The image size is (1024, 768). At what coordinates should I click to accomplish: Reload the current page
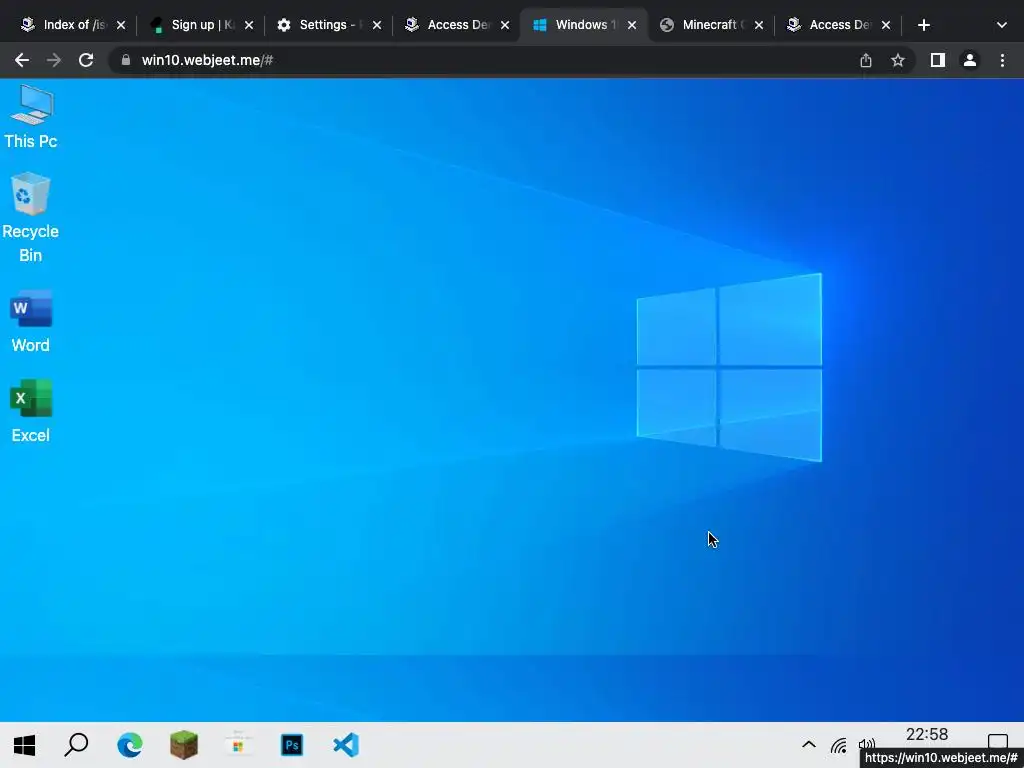coord(86,60)
